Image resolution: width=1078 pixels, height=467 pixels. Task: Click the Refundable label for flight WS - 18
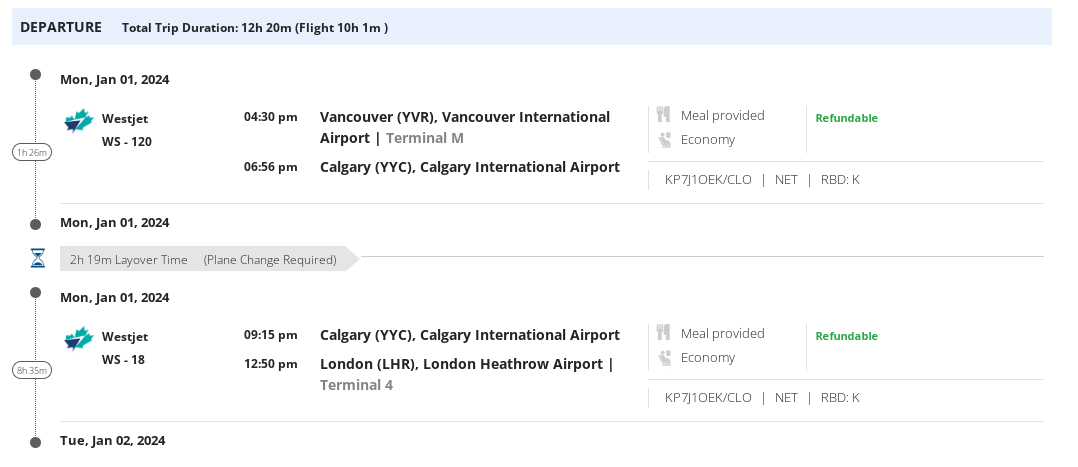click(x=846, y=336)
